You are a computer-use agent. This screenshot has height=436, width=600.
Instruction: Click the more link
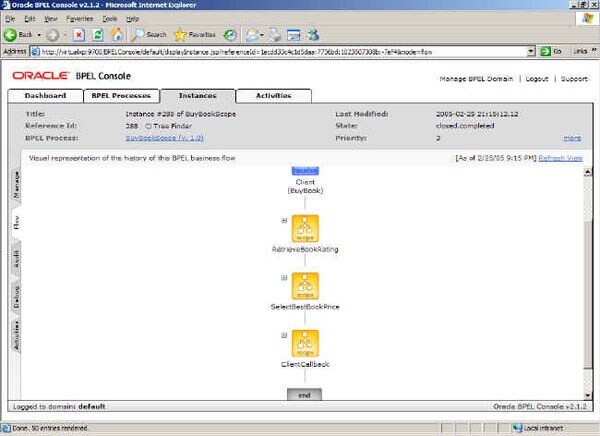[x=572, y=138]
